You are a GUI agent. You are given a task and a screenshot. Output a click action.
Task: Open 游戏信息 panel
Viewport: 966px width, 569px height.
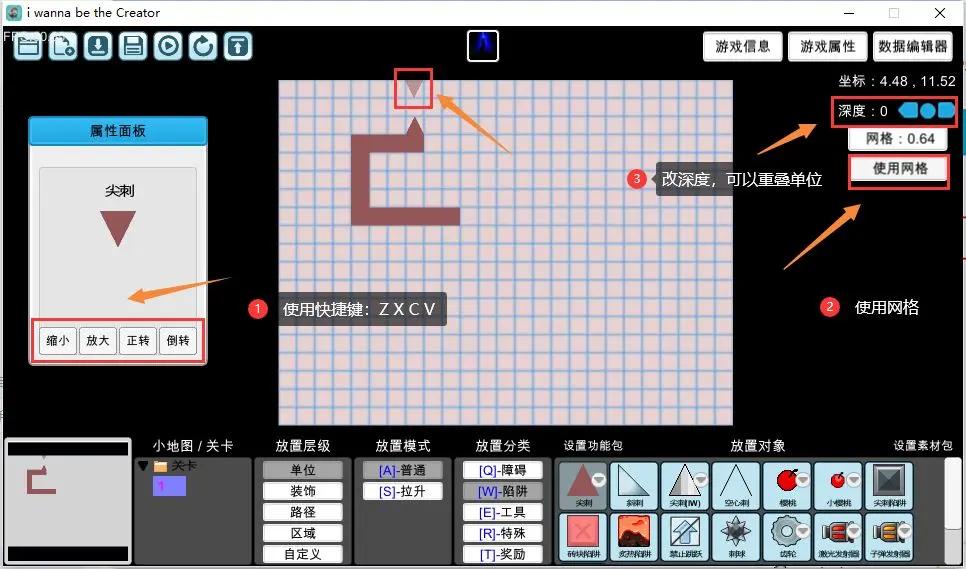(742, 46)
